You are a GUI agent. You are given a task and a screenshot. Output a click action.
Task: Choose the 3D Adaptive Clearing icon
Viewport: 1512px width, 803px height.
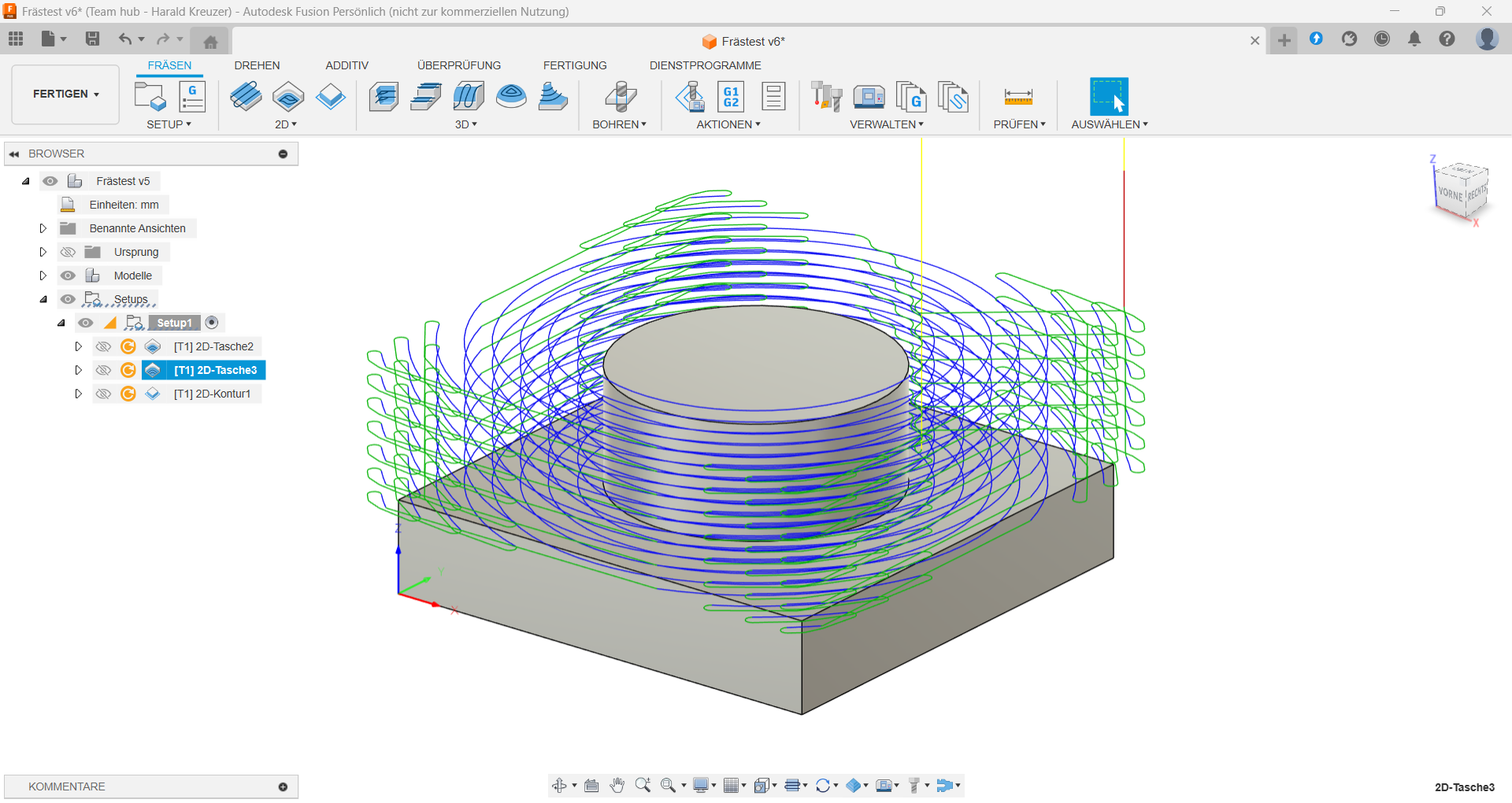384,97
